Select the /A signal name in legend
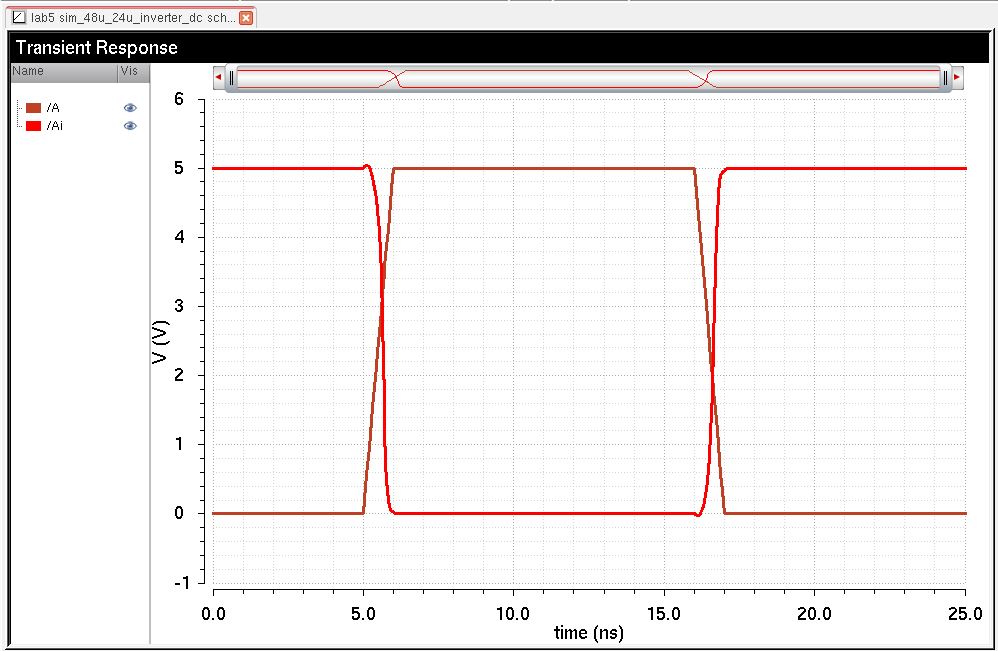Image resolution: width=998 pixels, height=651 pixels. click(54, 108)
